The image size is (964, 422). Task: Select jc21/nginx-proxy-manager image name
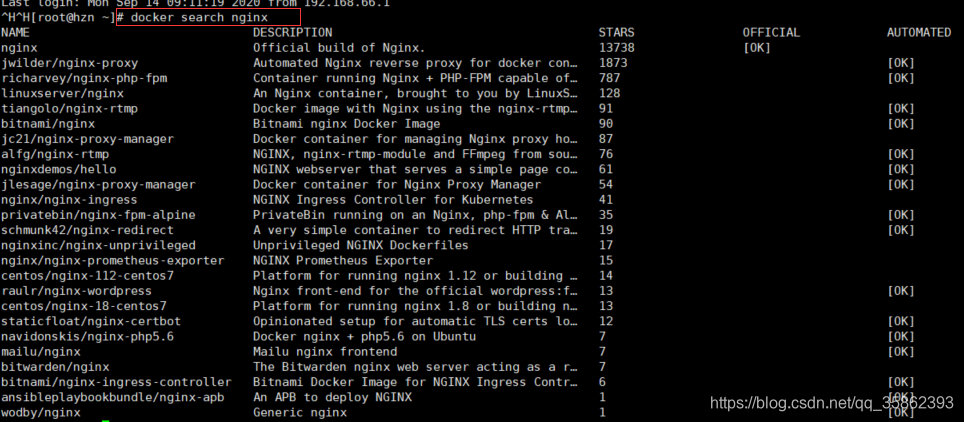coord(87,139)
